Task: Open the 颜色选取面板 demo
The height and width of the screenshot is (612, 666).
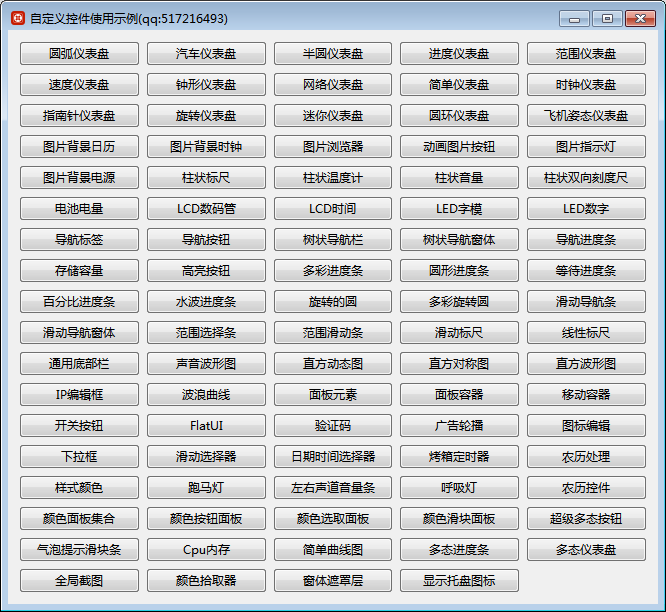Action: point(333,519)
